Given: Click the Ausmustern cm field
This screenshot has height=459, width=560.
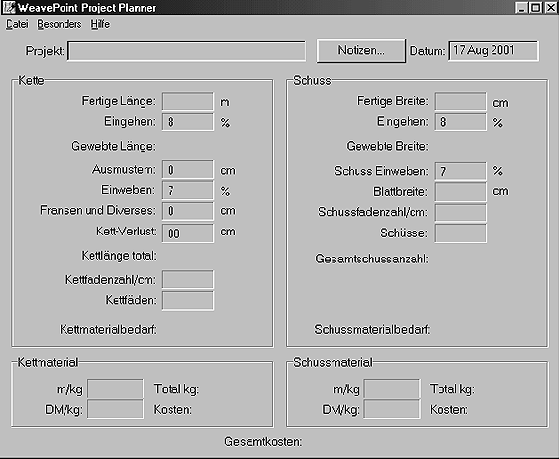Looking at the screenshot, I should click(188, 169).
